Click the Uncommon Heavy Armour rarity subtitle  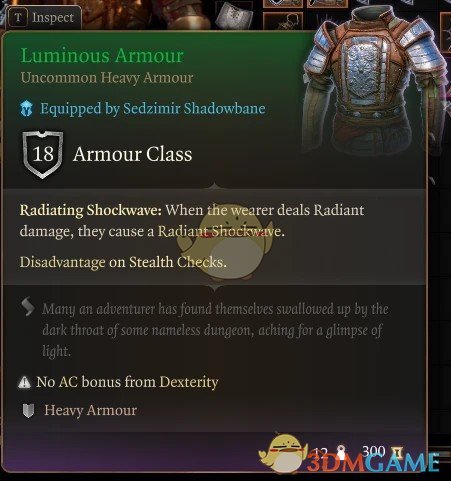[107, 78]
